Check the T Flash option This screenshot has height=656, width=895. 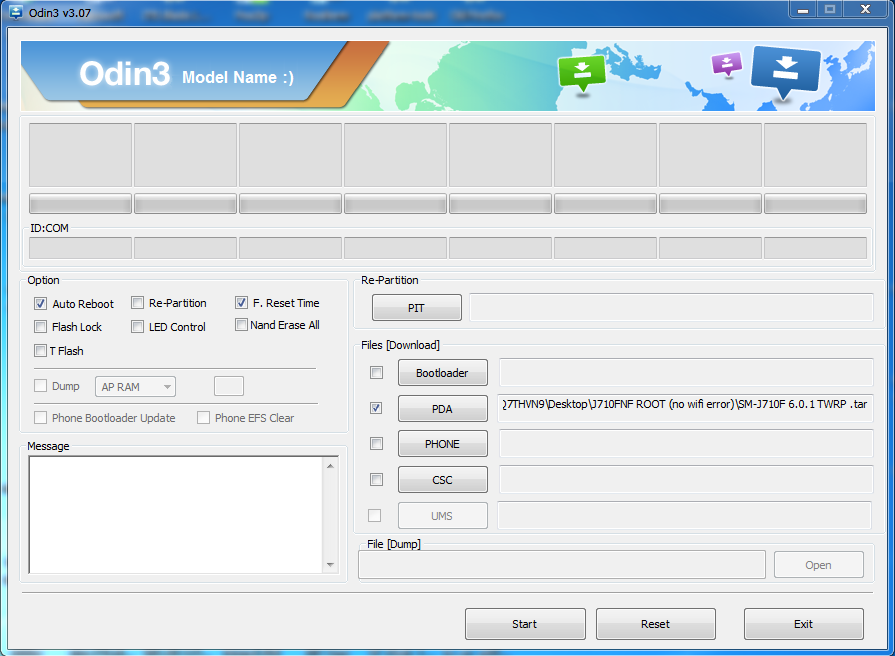tap(40, 351)
